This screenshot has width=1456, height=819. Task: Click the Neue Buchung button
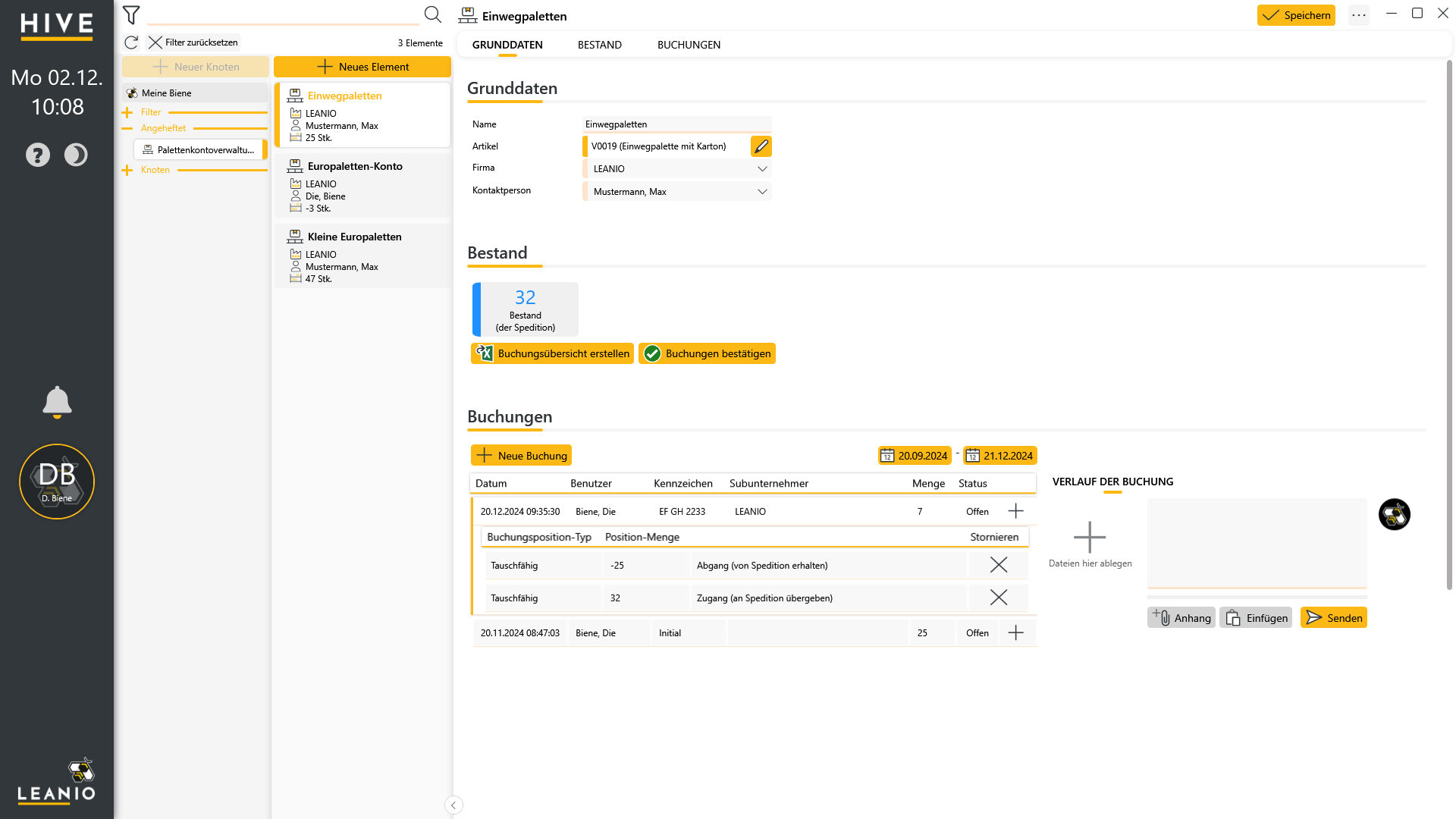[x=521, y=455]
